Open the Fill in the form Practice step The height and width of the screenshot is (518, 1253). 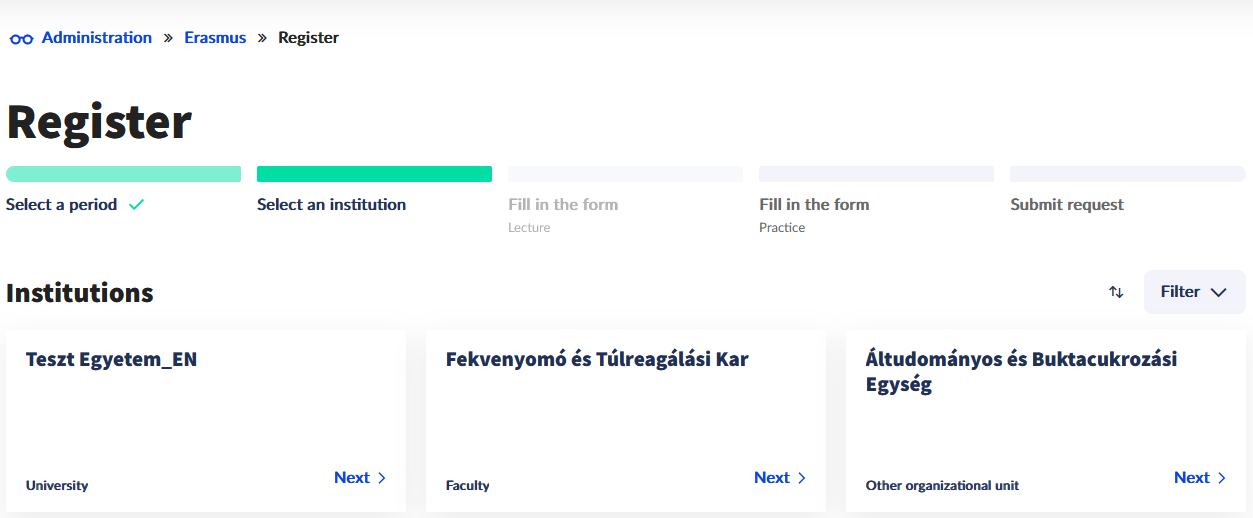(814, 205)
